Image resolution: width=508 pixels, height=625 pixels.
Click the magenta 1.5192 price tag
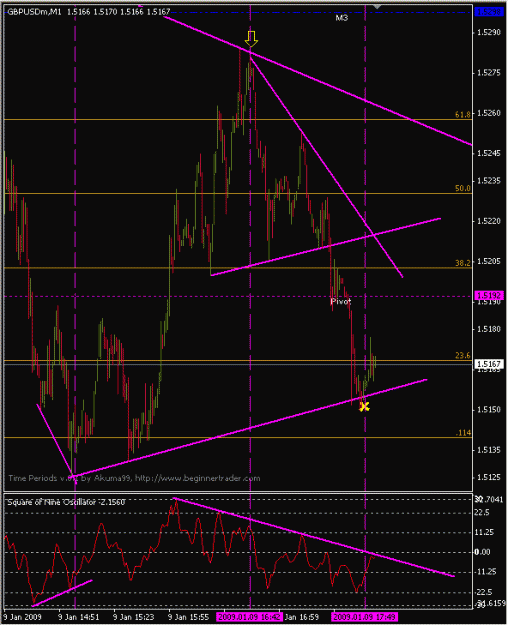[x=489, y=295]
